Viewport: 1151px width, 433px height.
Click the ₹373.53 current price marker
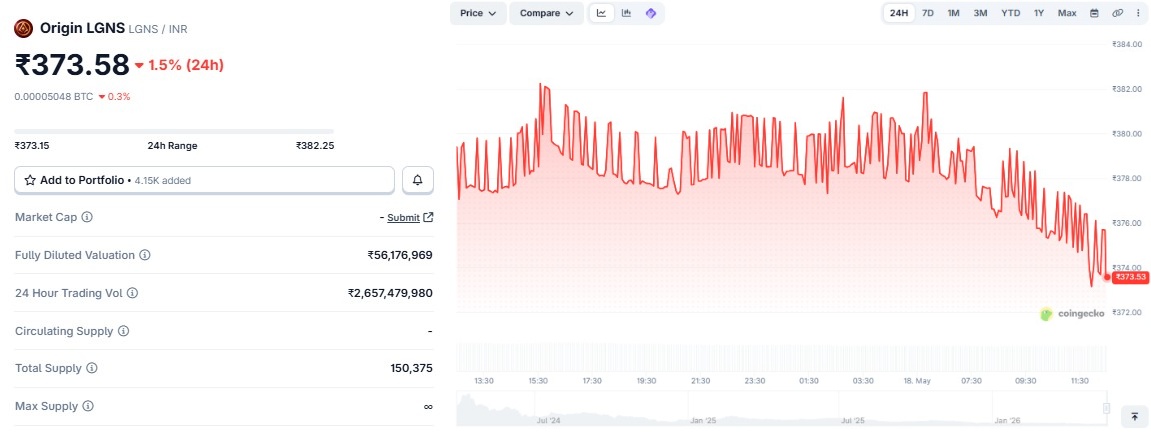point(1129,277)
